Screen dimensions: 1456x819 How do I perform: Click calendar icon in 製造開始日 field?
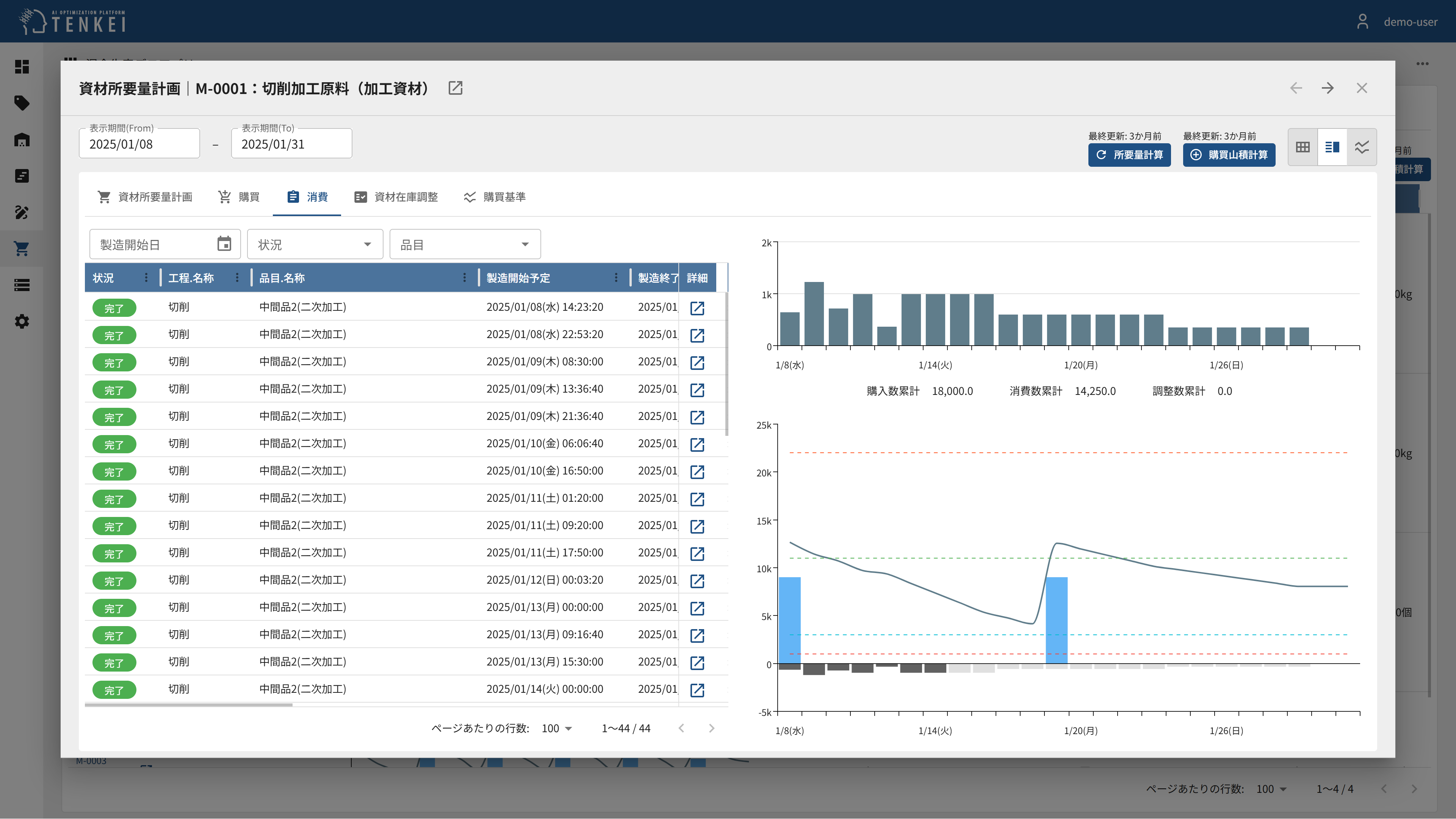coord(224,244)
